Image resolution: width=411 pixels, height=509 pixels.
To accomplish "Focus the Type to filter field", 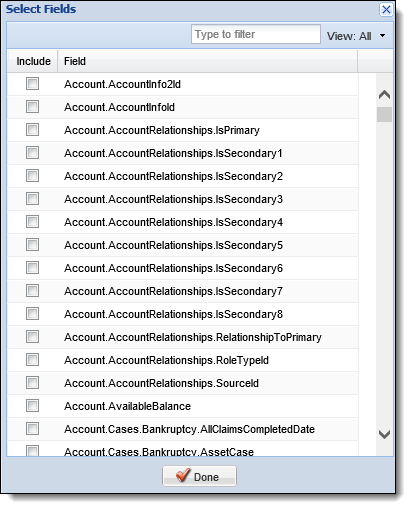I will point(256,34).
